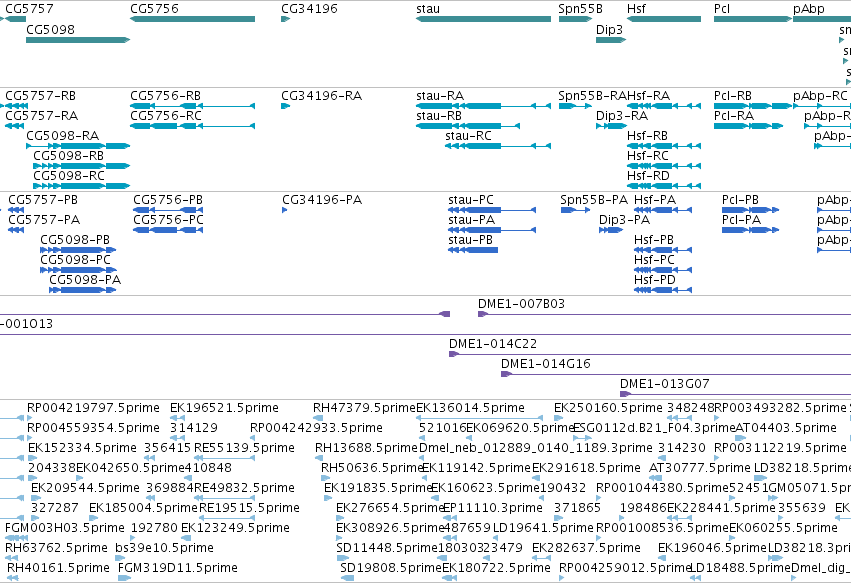Click the Hsf gene bar
Screen dimensions: 851x583
click(x=664, y=19)
